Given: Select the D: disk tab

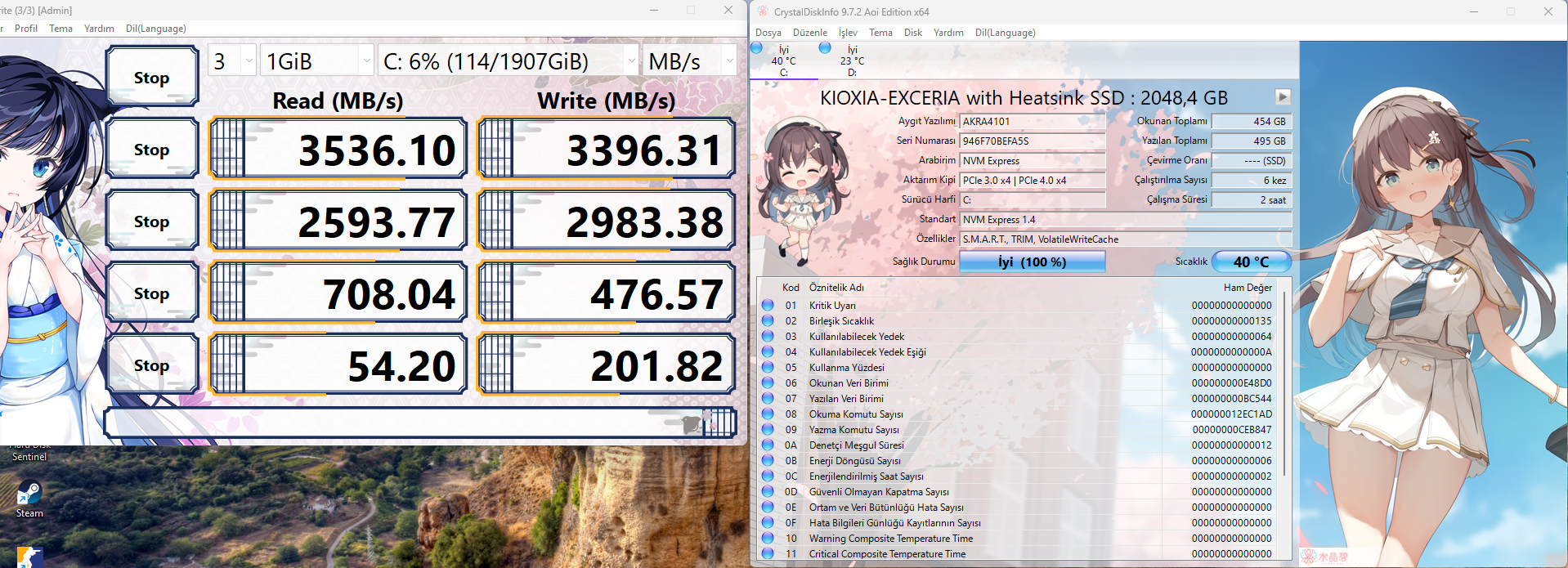Looking at the screenshot, I should click(x=852, y=61).
